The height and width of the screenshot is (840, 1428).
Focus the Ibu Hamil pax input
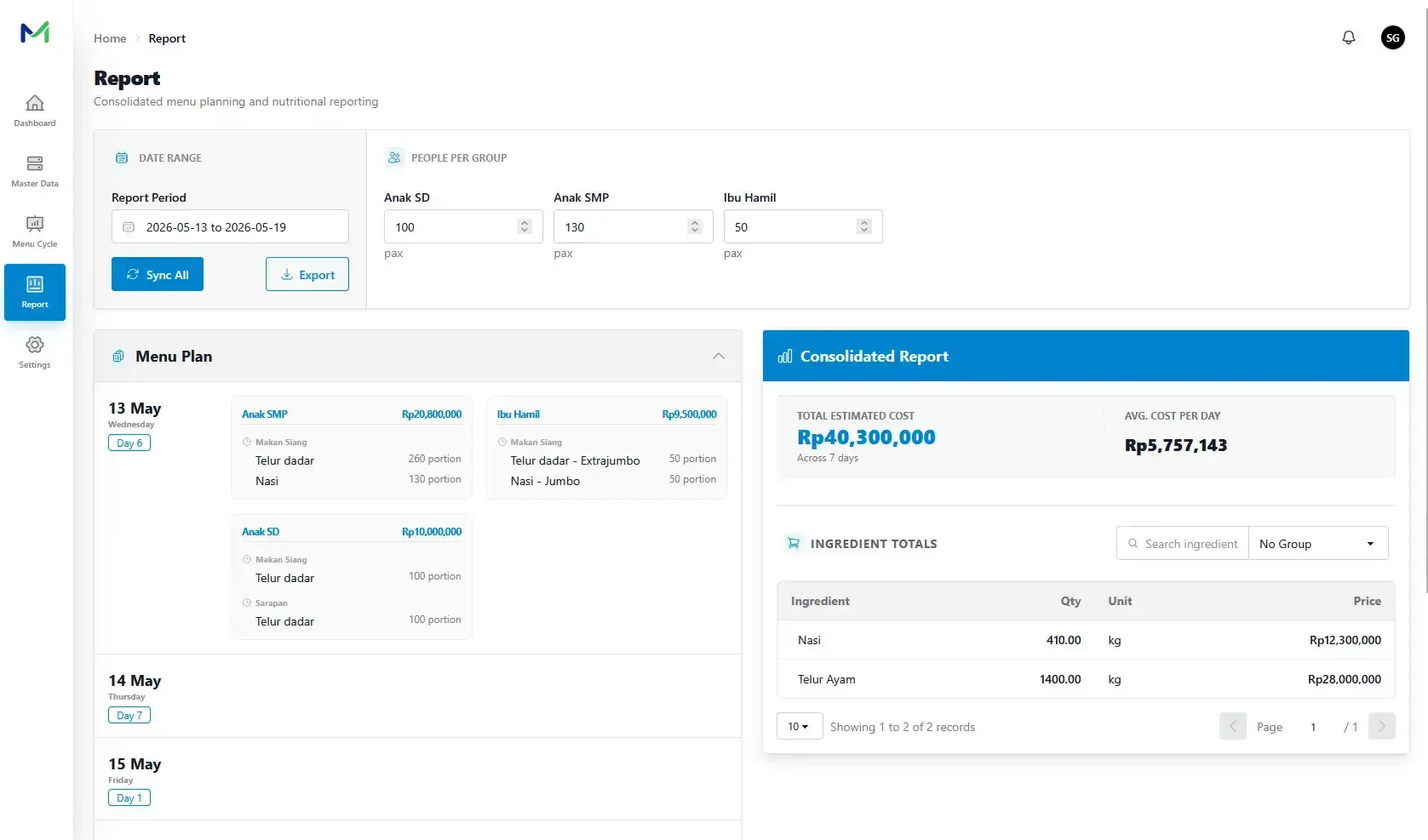click(803, 226)
